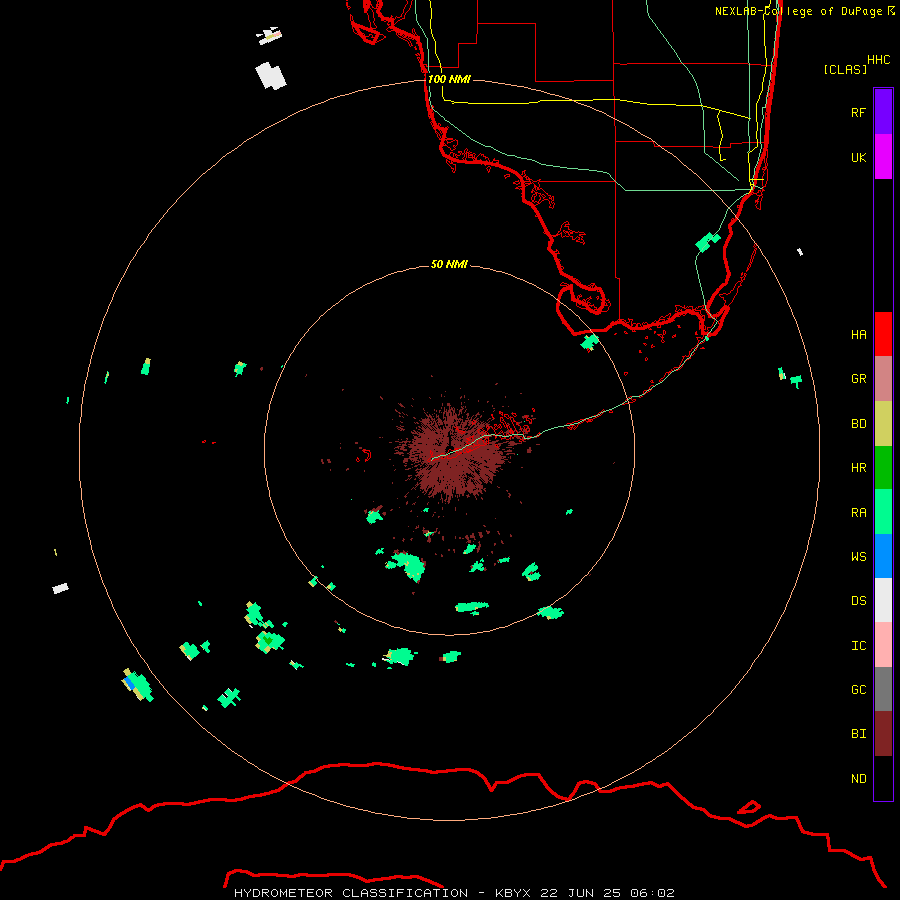Select the pink IC legend swatch

coord(883,645)
